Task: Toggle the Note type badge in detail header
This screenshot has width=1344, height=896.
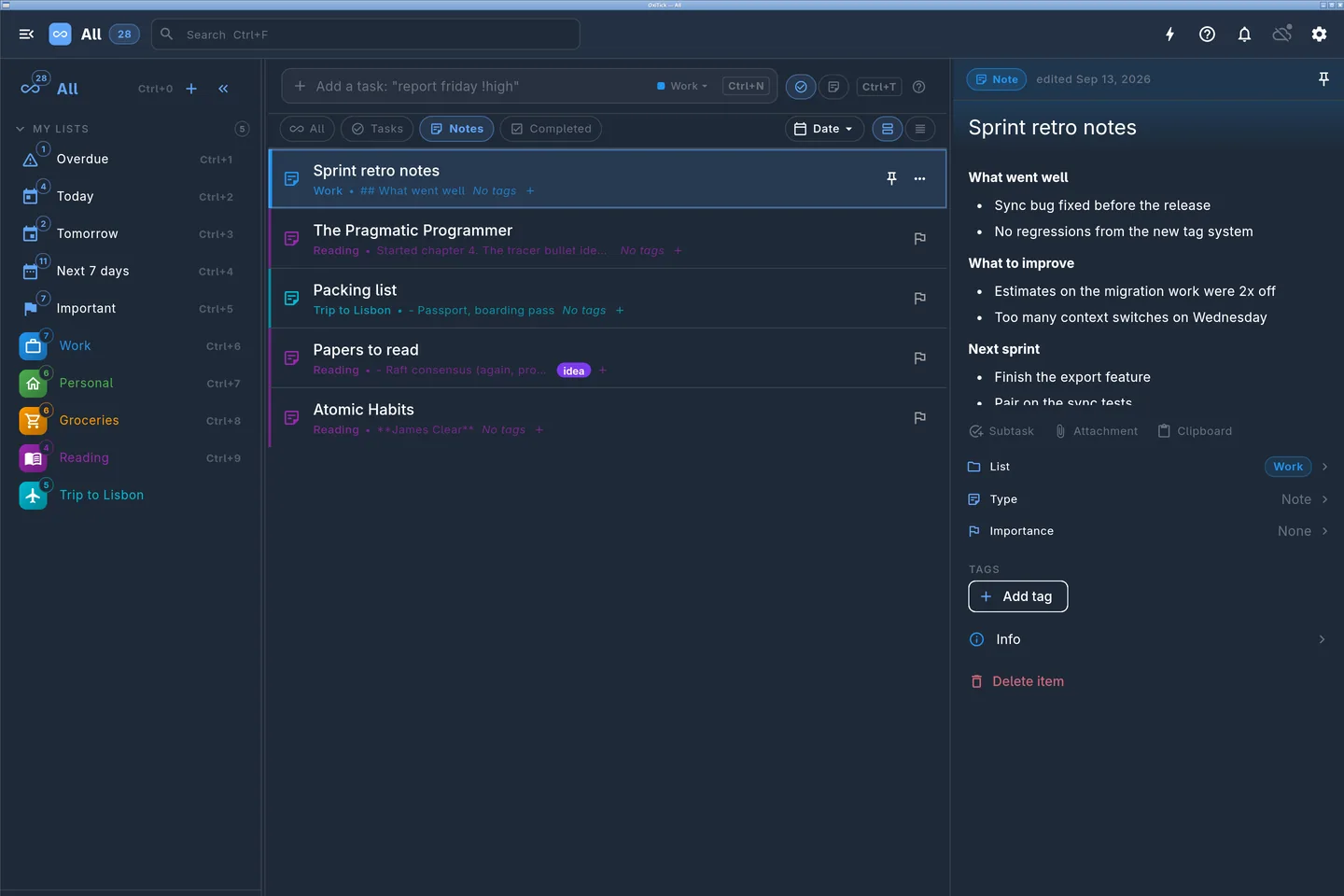Action: click(x=996, y=79)
